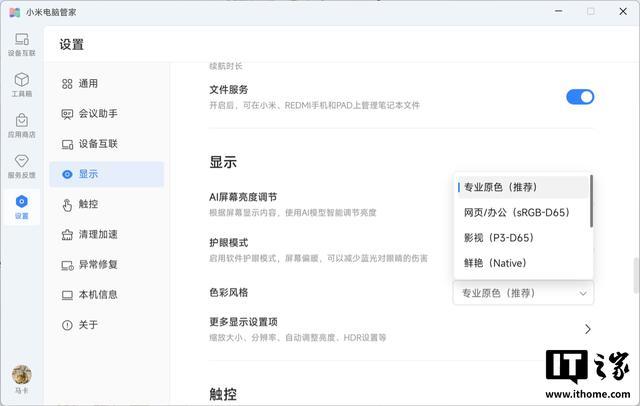The width and height of the screenshot is (640, 406).
Task: Toggle the 文件服务 switch off
Action: tap(580, 97)
